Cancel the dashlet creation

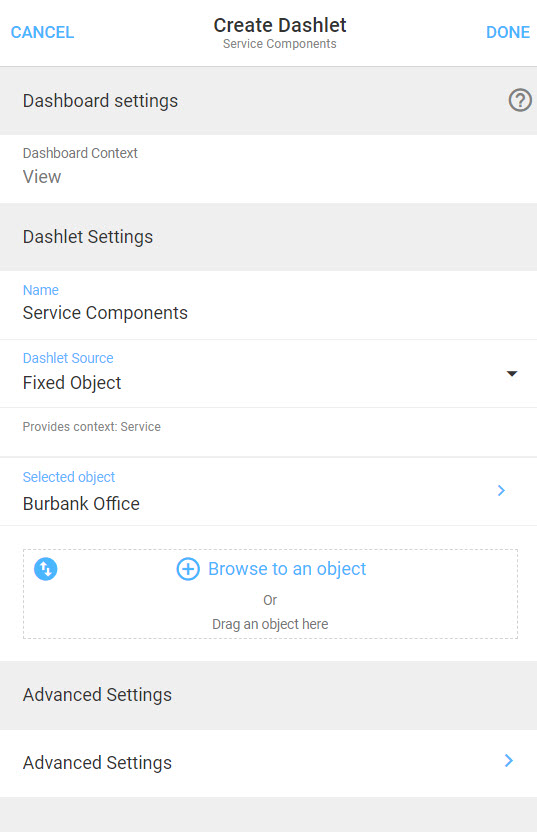click(x=42, y=32)
